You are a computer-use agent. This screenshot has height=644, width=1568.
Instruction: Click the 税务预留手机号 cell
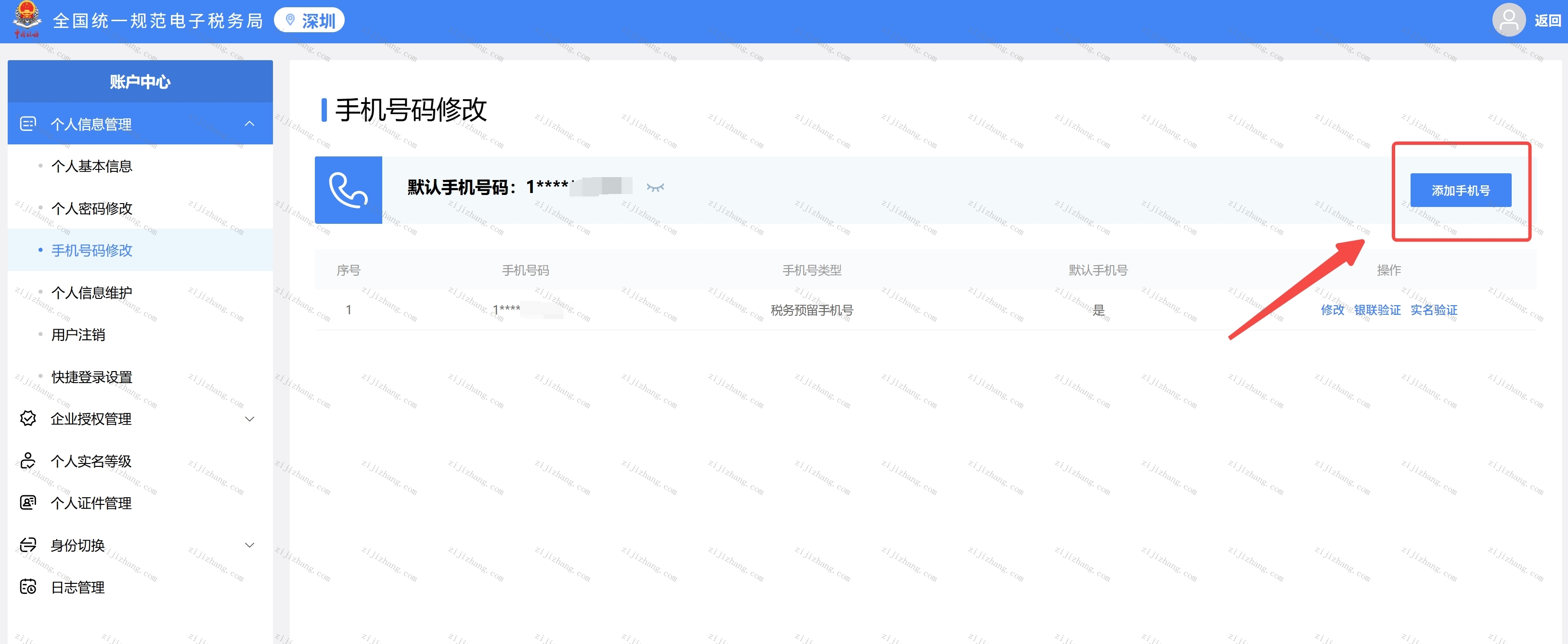[x=812, y=310]
